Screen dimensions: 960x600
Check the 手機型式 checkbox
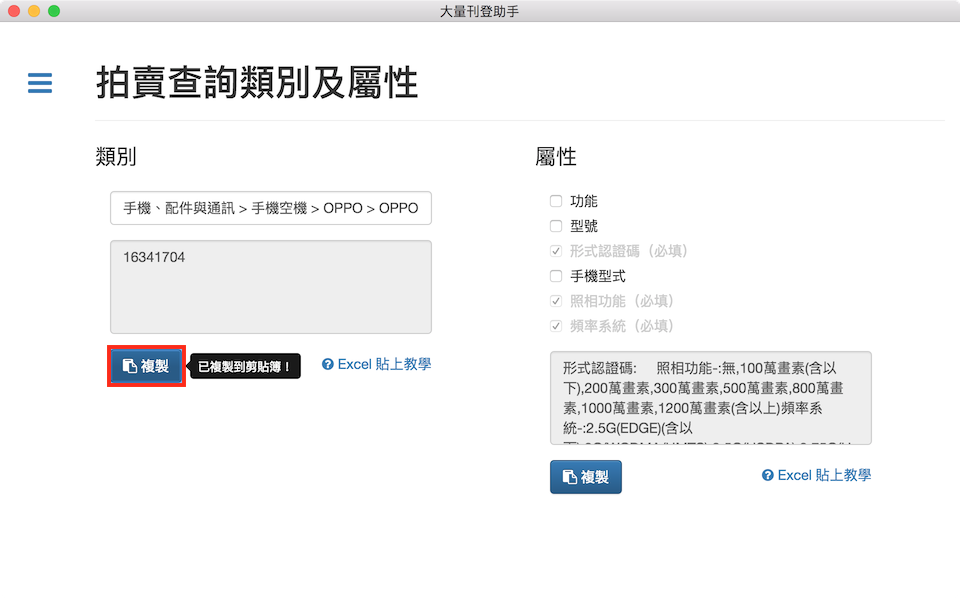coord(556,276)
